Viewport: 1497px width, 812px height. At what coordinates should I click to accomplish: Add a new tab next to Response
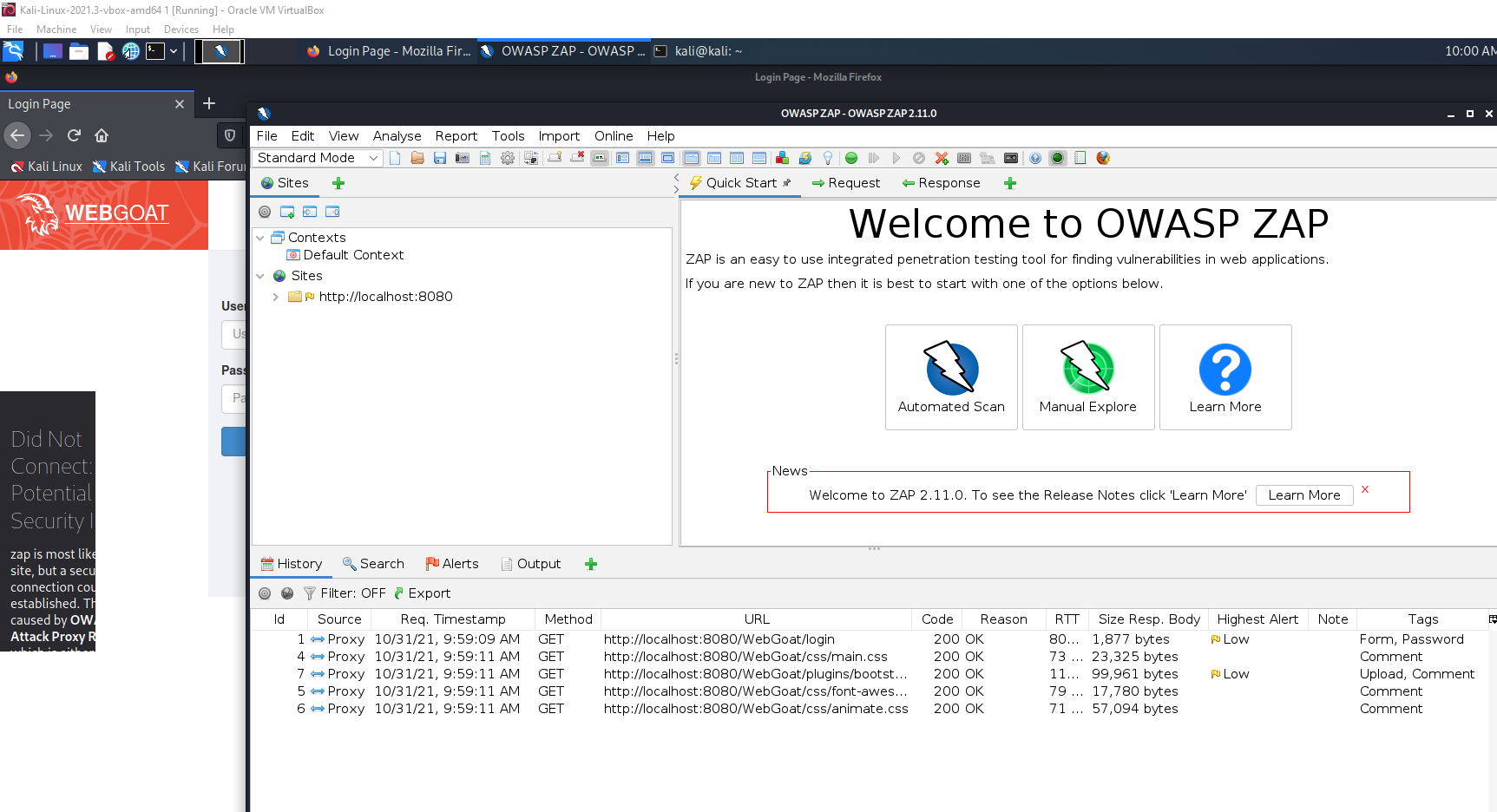pyautogui.click(x=1010, y=183)
